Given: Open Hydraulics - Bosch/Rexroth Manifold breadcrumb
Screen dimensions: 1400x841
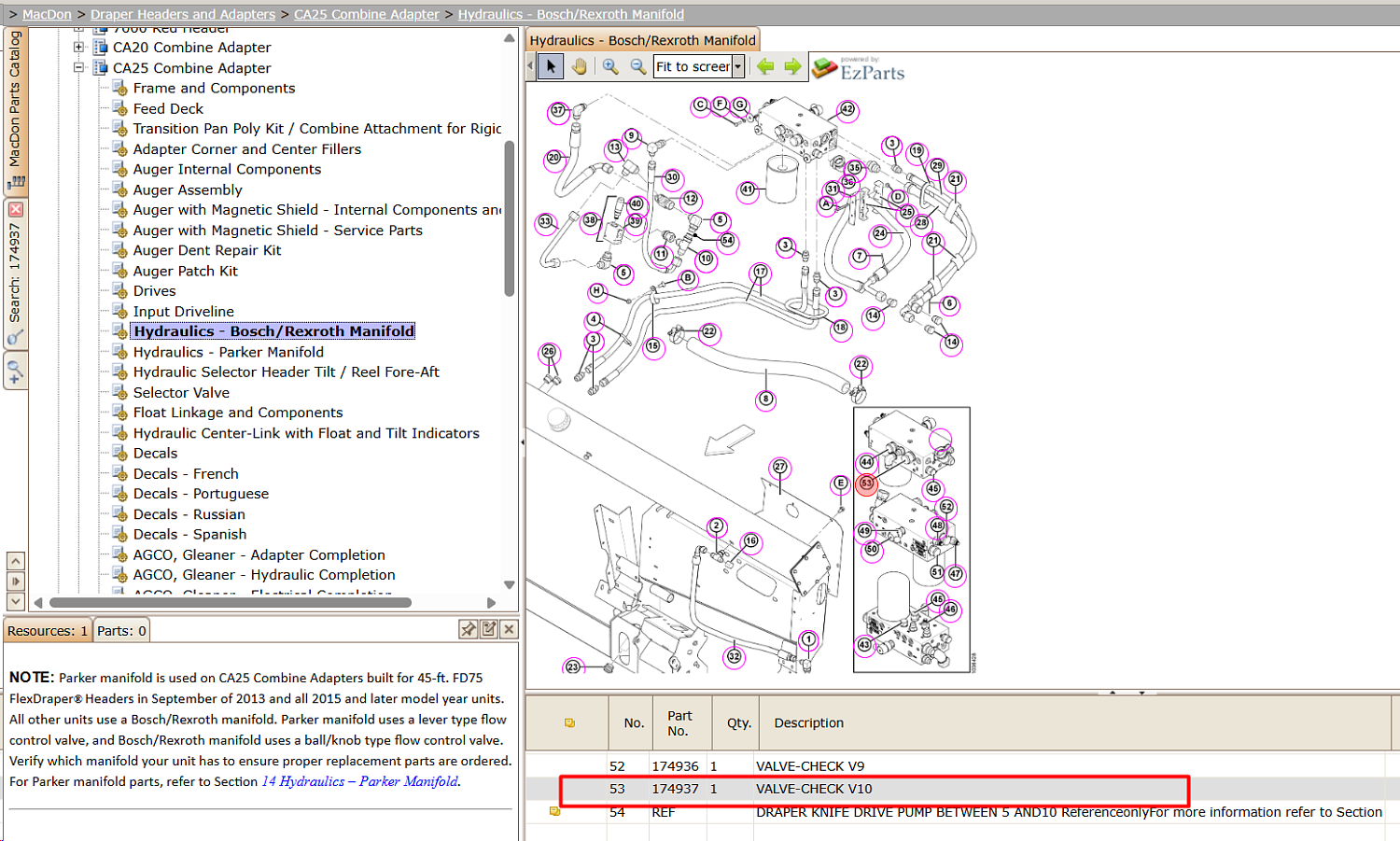Looking at the screenshot, I should 571,14.
